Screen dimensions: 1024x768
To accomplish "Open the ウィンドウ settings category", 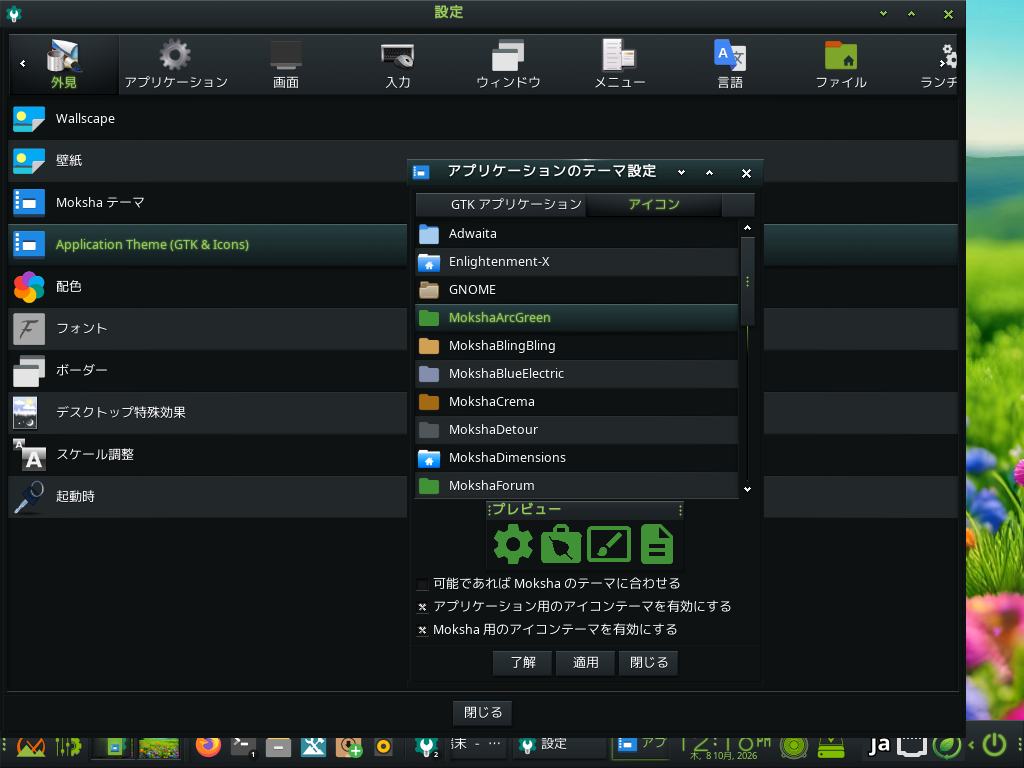I will point(508,64).
